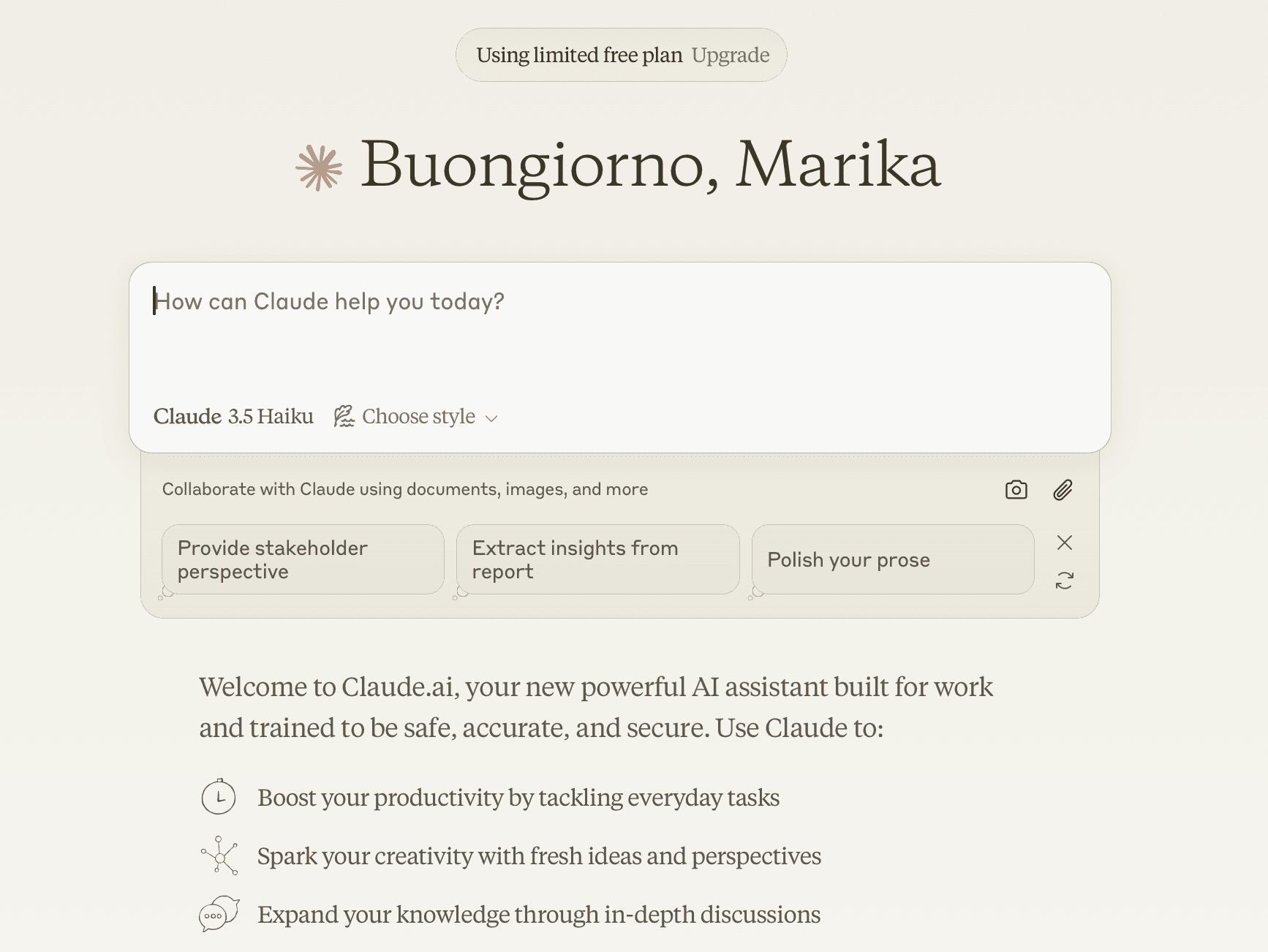The image size is (1268, 952).
Task: Pick the Polish your prose suggestion
Action: coord(893,559)
